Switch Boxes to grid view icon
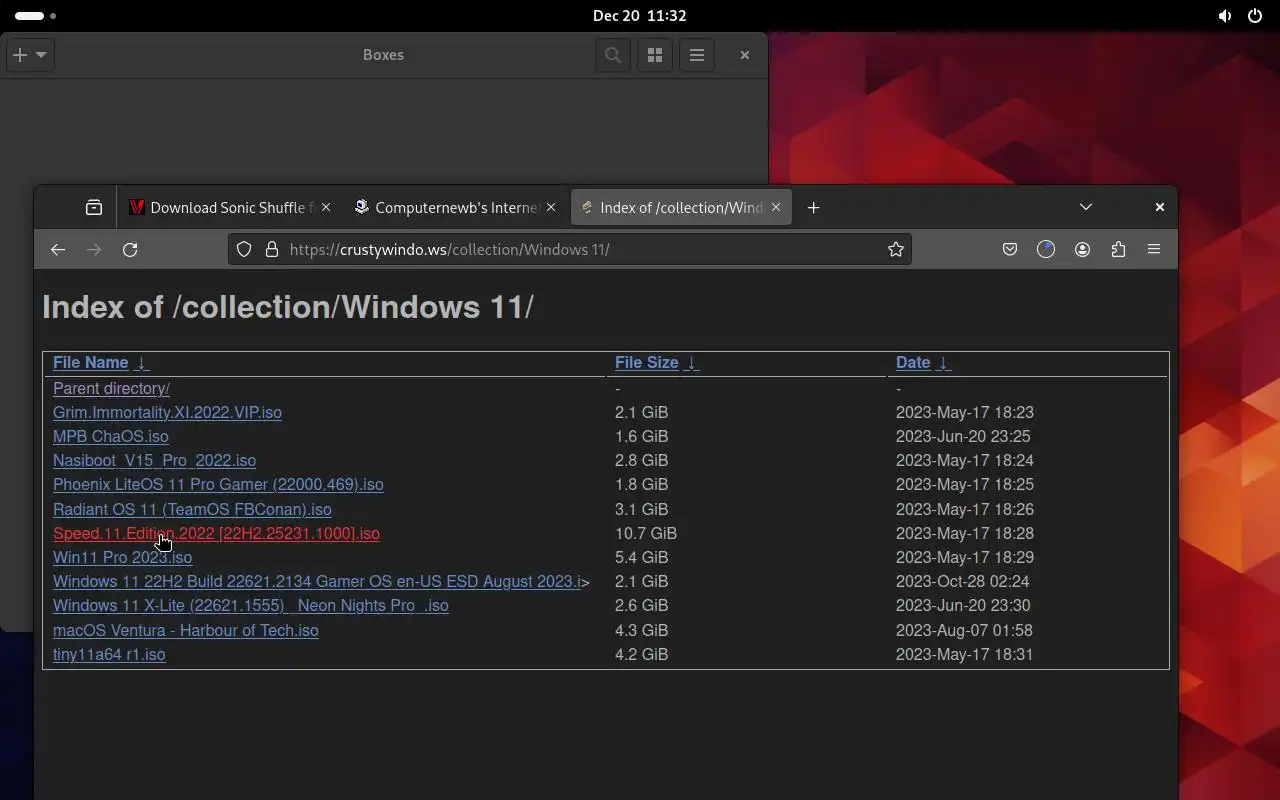The image size is (1280, 800). 655,55
